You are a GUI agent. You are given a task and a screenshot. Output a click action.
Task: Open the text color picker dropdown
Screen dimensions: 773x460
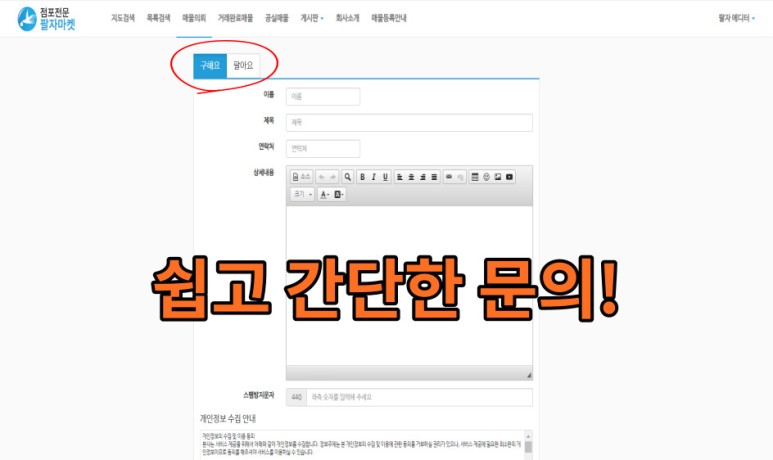click(324, 194)
